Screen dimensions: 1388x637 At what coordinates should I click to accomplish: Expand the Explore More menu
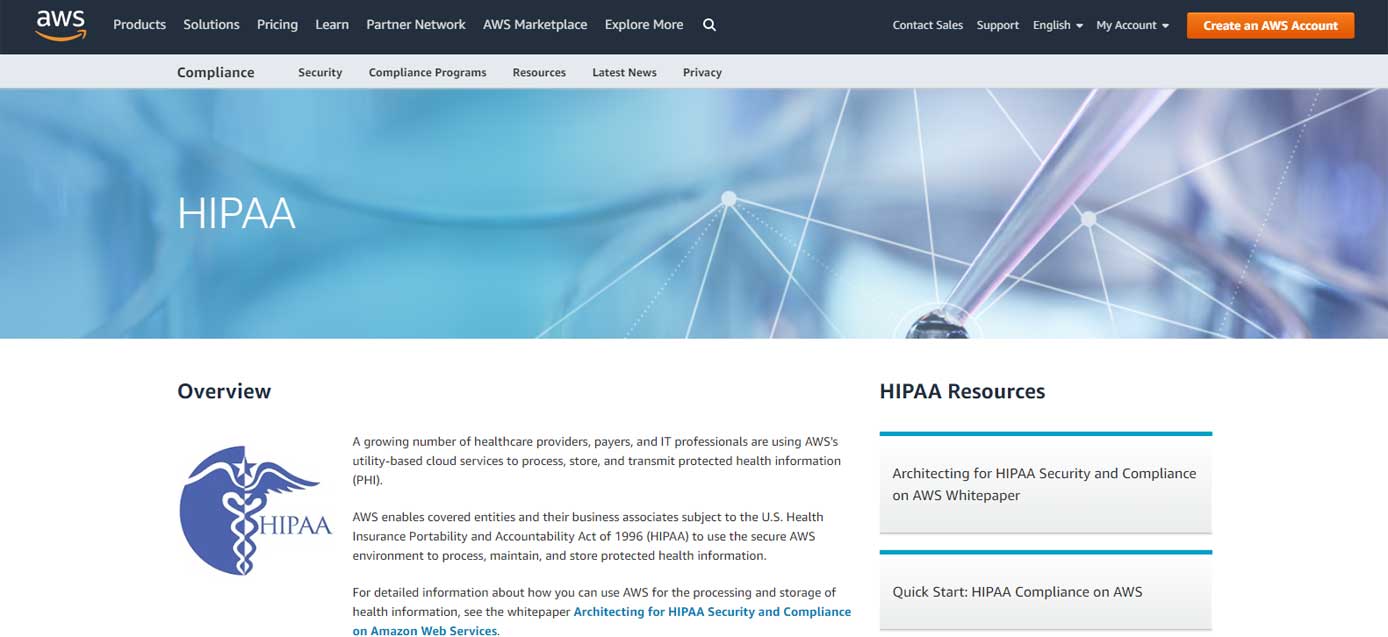(x=643, y=25)
